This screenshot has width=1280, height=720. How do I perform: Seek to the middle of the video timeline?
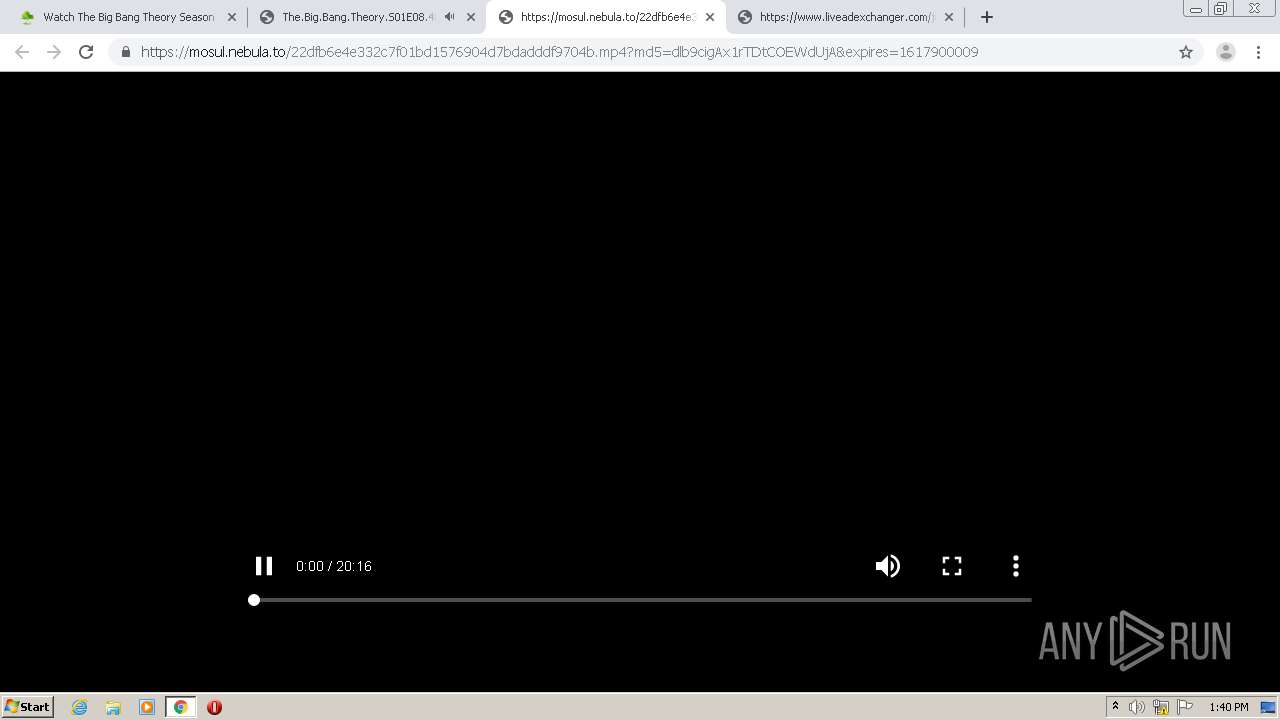(640, 600)
